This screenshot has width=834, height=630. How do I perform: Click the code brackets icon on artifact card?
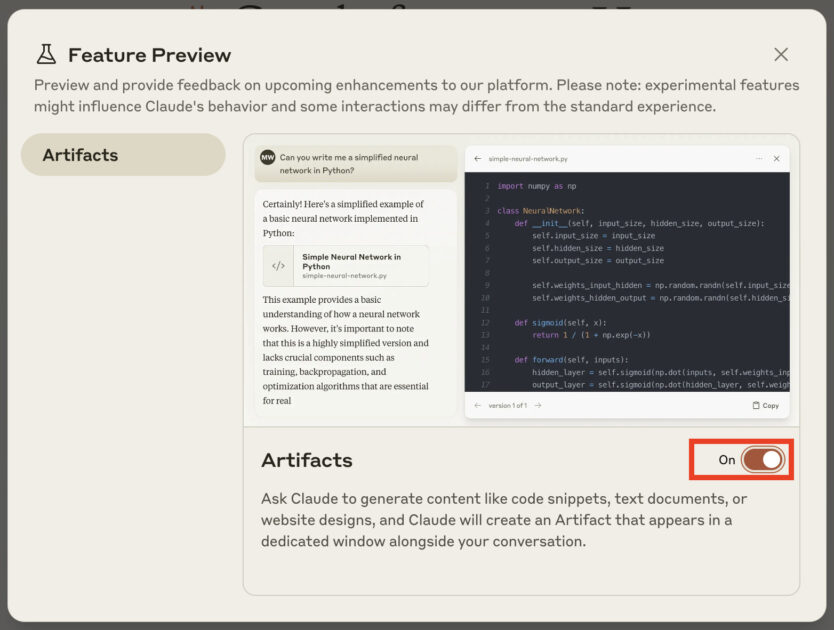pos(278,266)
